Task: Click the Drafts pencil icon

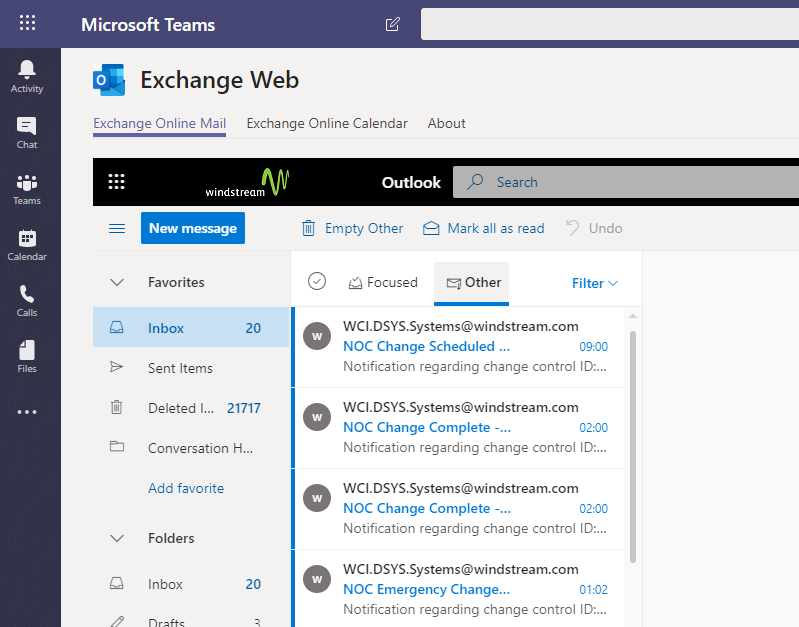Action: pyautogui.click(x=117, y=621)
